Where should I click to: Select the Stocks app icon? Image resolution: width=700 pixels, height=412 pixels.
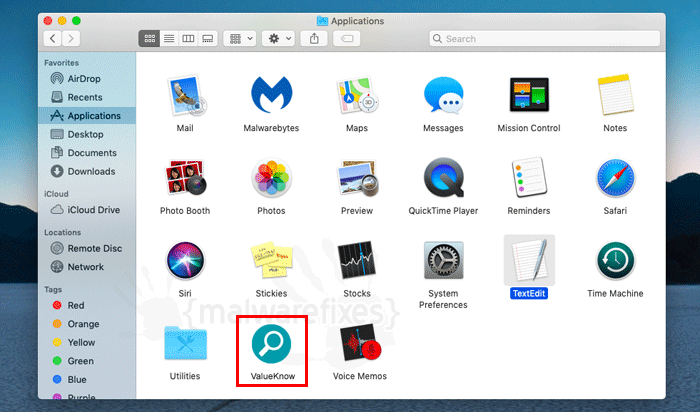356,260
